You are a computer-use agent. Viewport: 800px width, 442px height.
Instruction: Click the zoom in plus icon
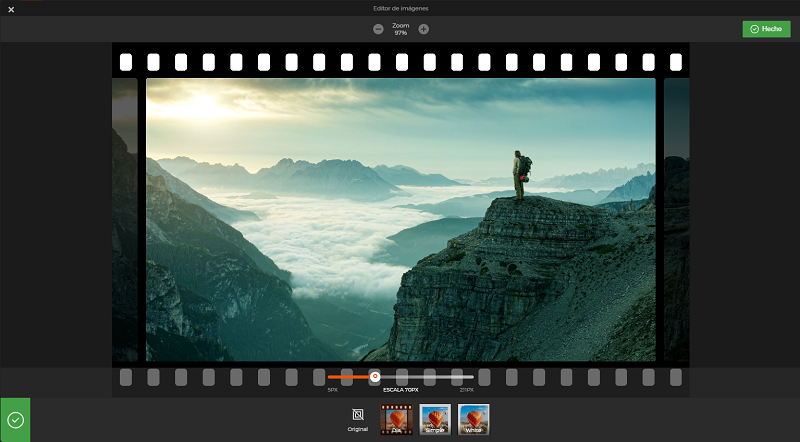click(423, 29)
